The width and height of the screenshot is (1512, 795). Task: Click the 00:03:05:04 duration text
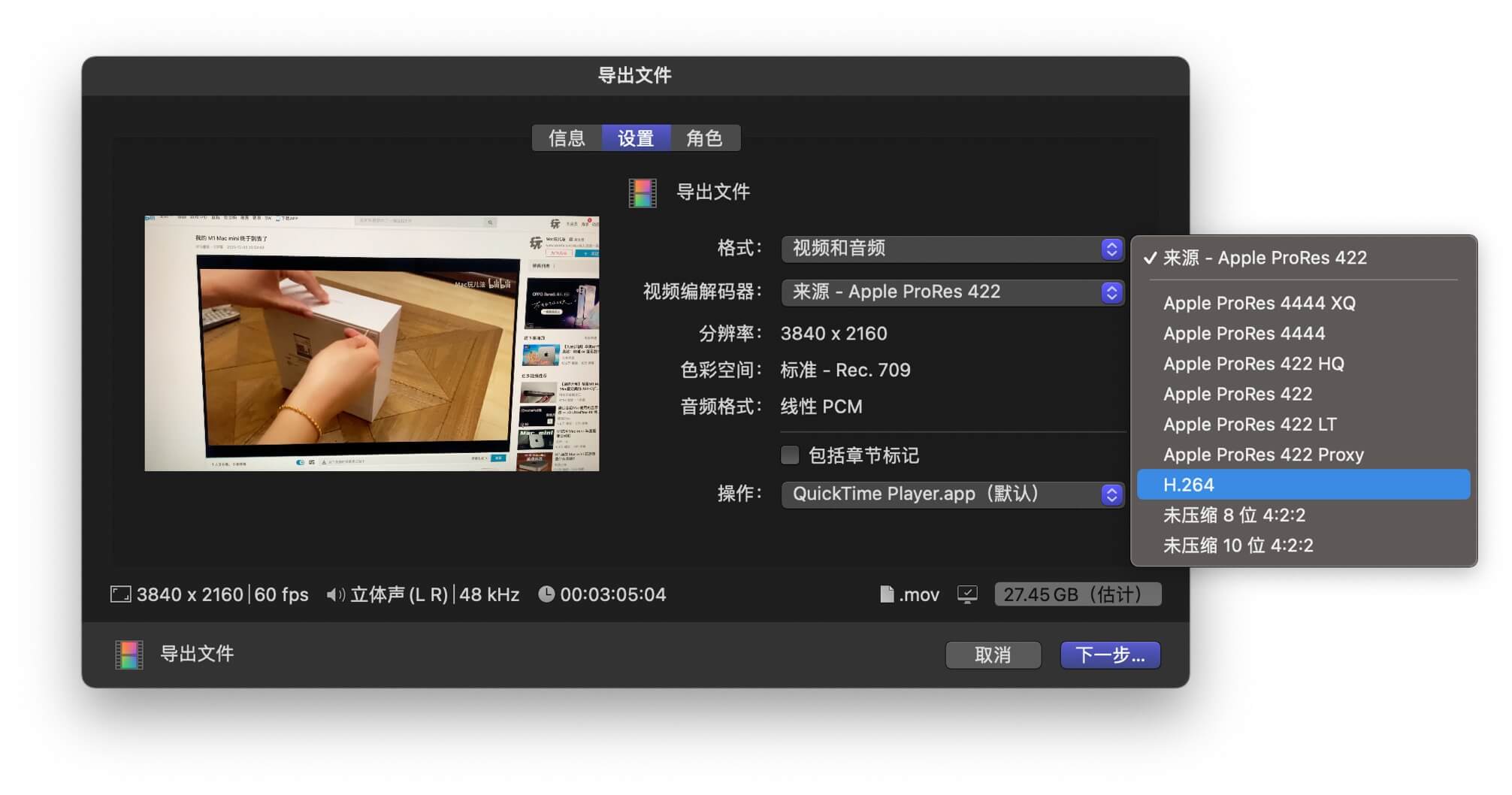[613, 595]
